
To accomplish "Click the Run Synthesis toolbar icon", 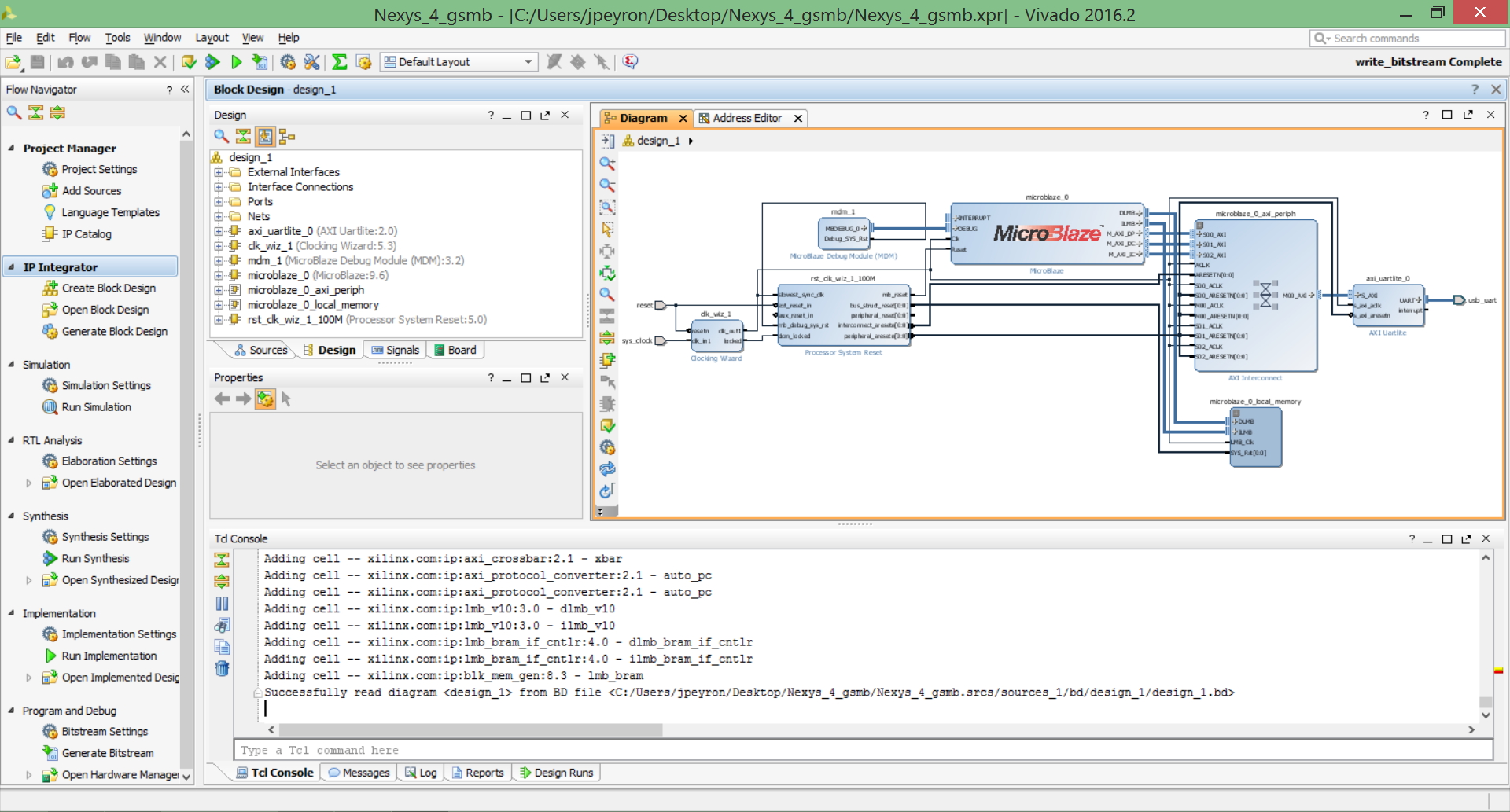I will tap(212, 61).
